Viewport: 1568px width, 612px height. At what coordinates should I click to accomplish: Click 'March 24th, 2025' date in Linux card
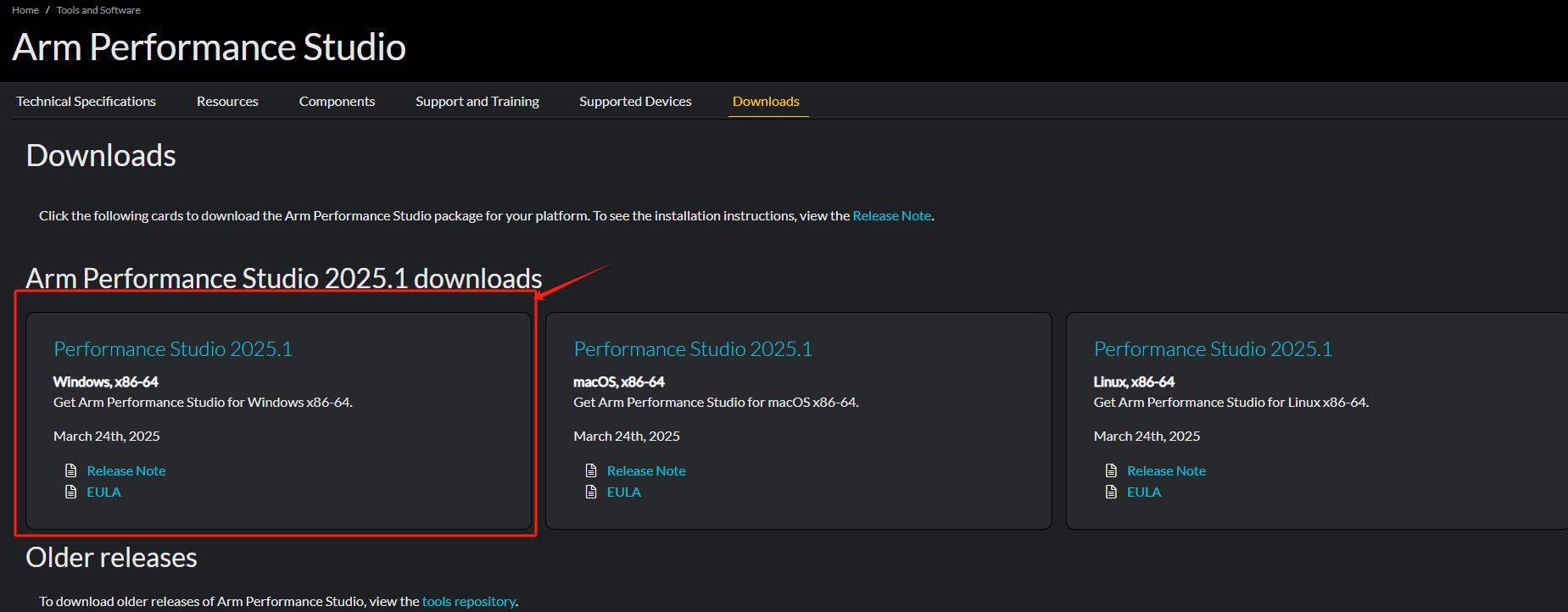pos(1147,436)
